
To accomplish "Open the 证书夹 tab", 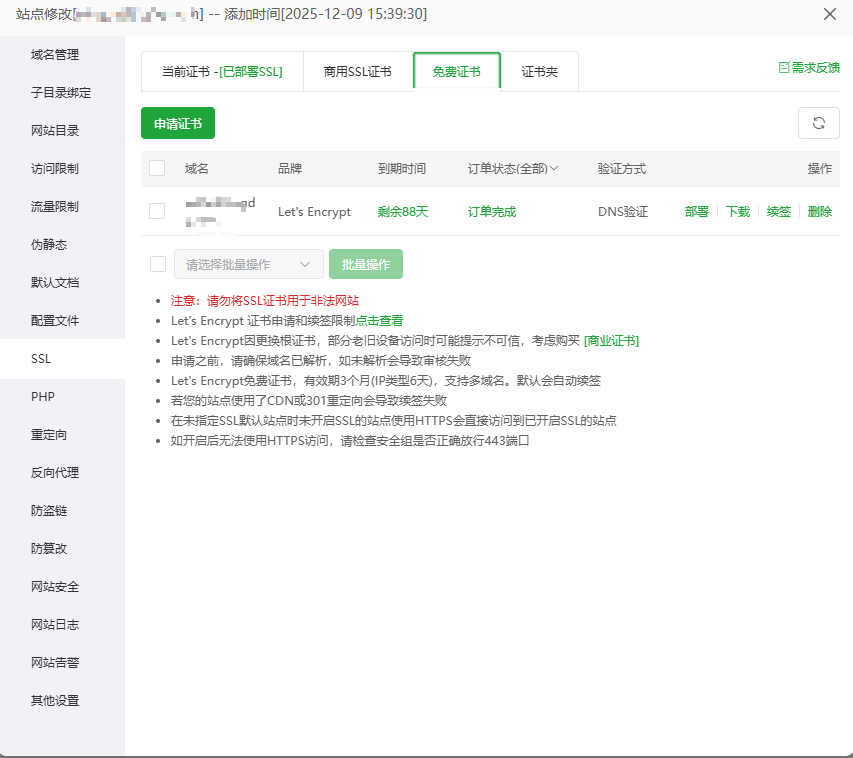I will [x=540, y=71].
